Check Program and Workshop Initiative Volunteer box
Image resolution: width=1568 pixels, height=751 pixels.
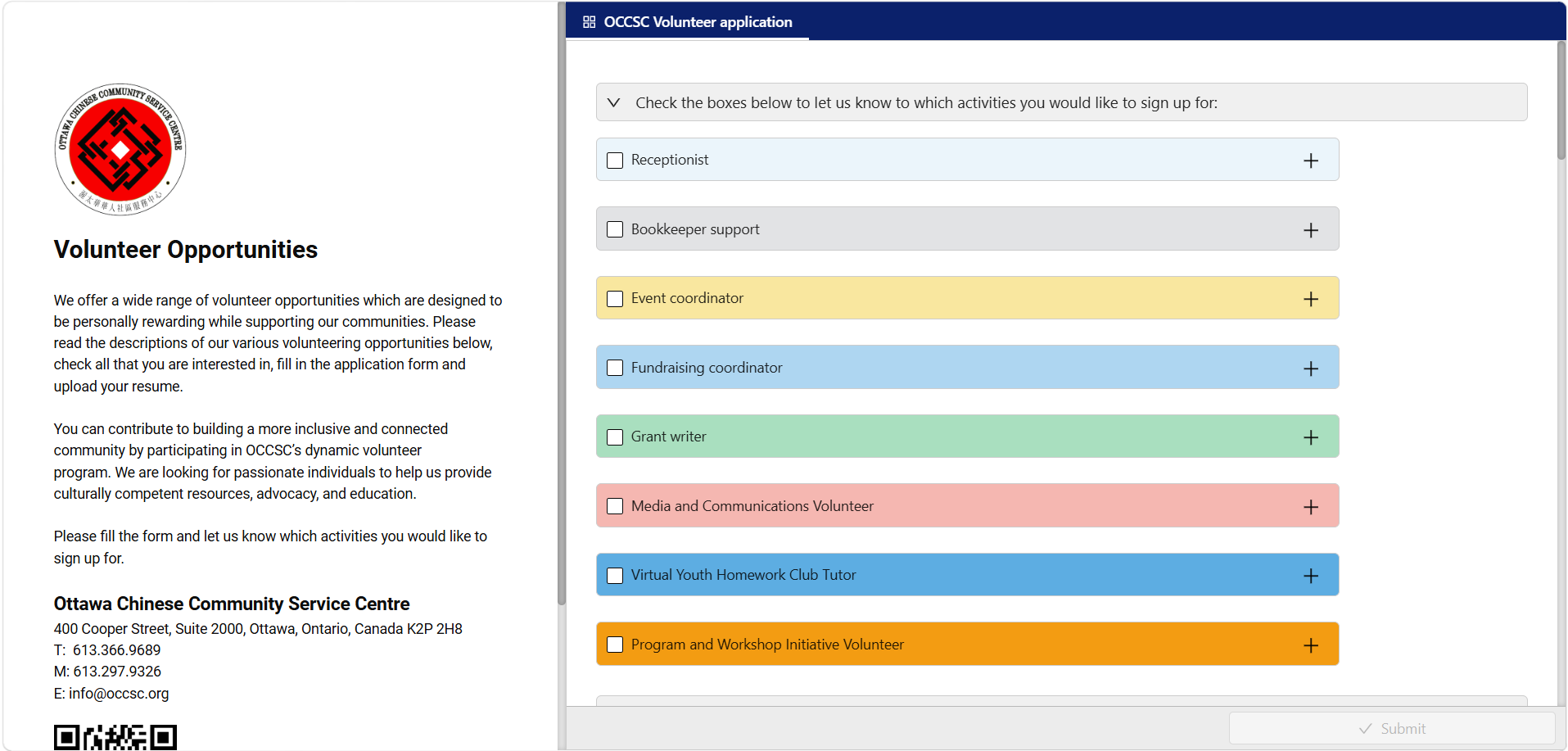pyautogui.click(x=615, y=645)
